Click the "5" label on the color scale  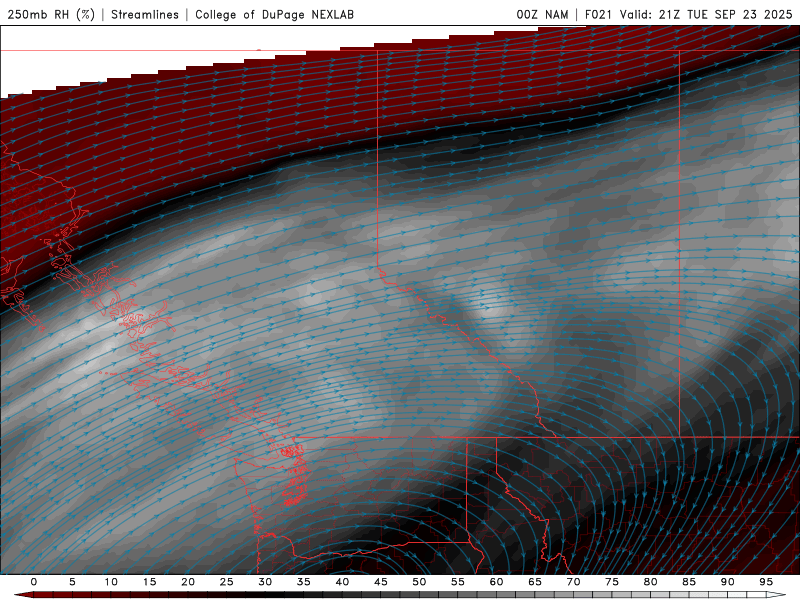72,582
